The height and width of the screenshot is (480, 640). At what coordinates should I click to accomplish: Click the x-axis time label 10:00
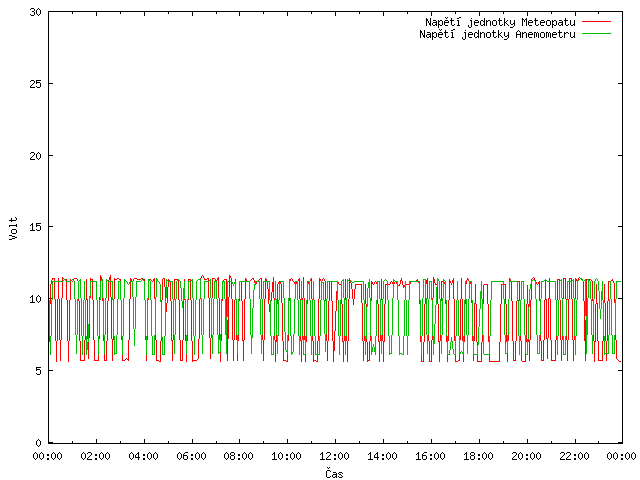tap(287, 456)
